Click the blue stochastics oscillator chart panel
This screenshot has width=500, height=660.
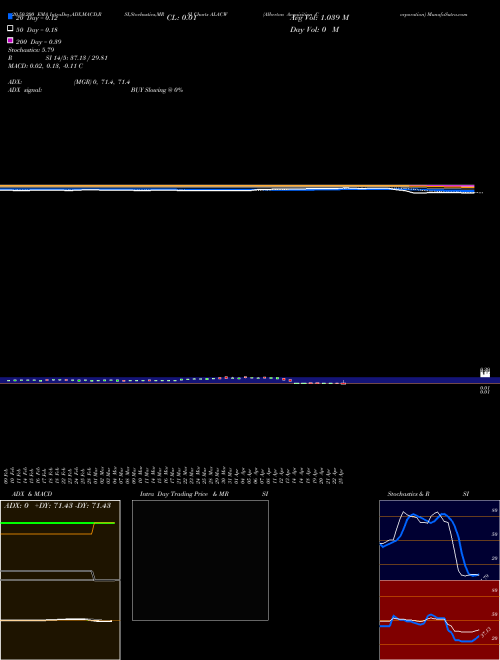[x=439, y=540]
